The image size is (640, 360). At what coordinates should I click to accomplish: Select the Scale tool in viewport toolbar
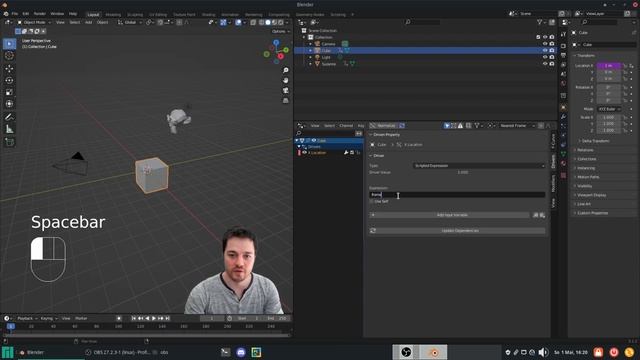tap(9, 92)
